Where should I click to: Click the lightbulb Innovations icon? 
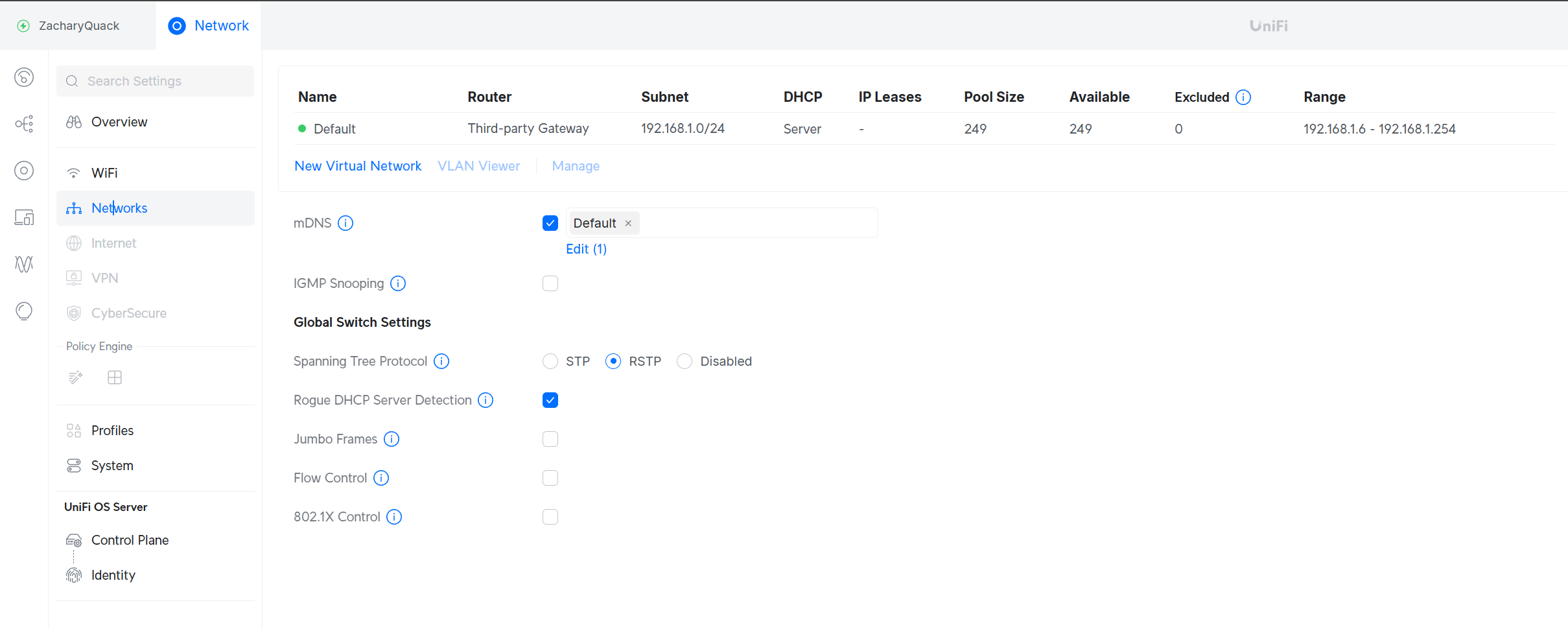(24, 311)
